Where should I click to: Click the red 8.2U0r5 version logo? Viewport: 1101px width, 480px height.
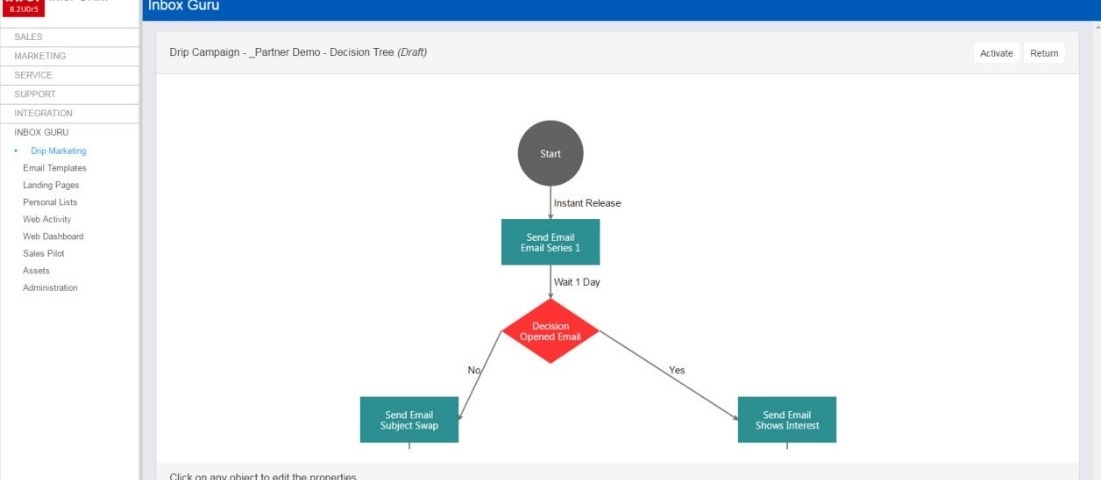tap(24, 8)
